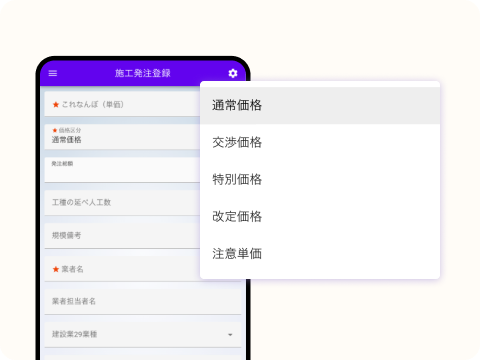
Task: Open the 価格区分 dropdown field
Action: (x=122, y=137)
